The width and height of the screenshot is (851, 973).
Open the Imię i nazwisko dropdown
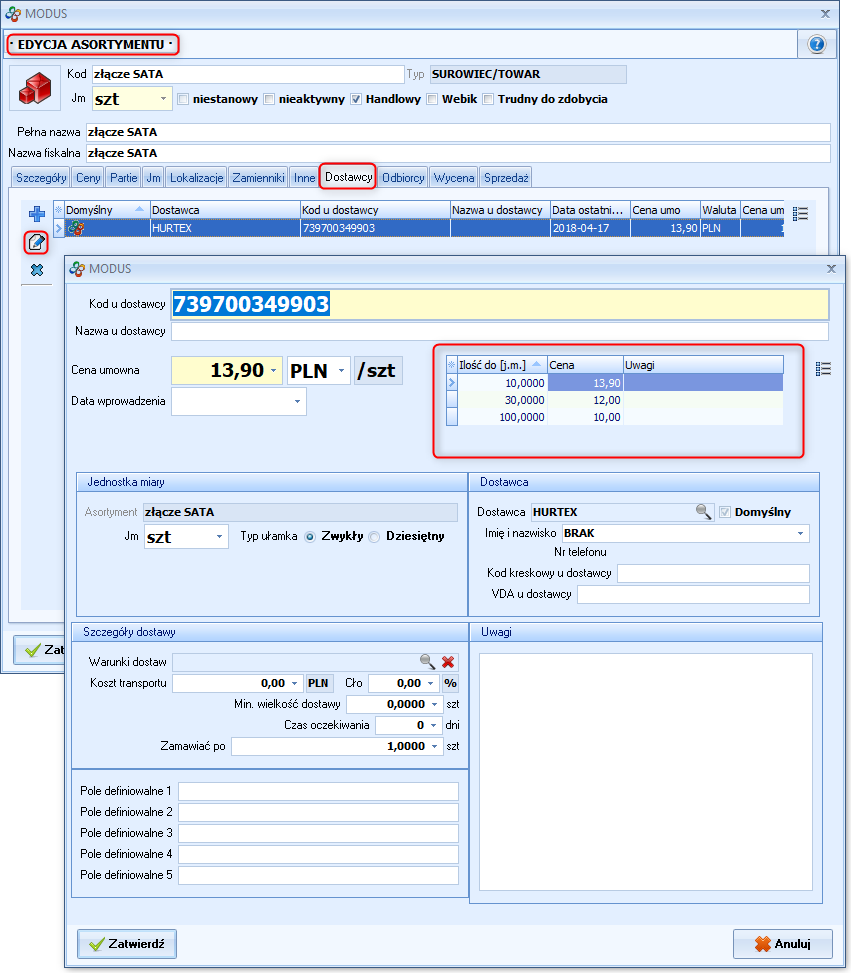(x=800, y=534)
